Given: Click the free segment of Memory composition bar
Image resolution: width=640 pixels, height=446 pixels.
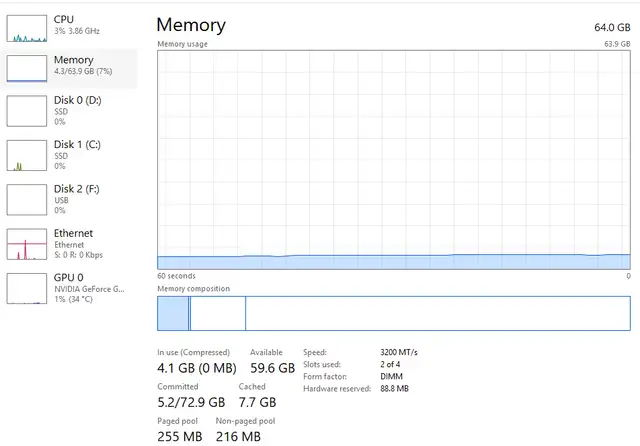Looking at the screenshot, I should tap(438, 313).
